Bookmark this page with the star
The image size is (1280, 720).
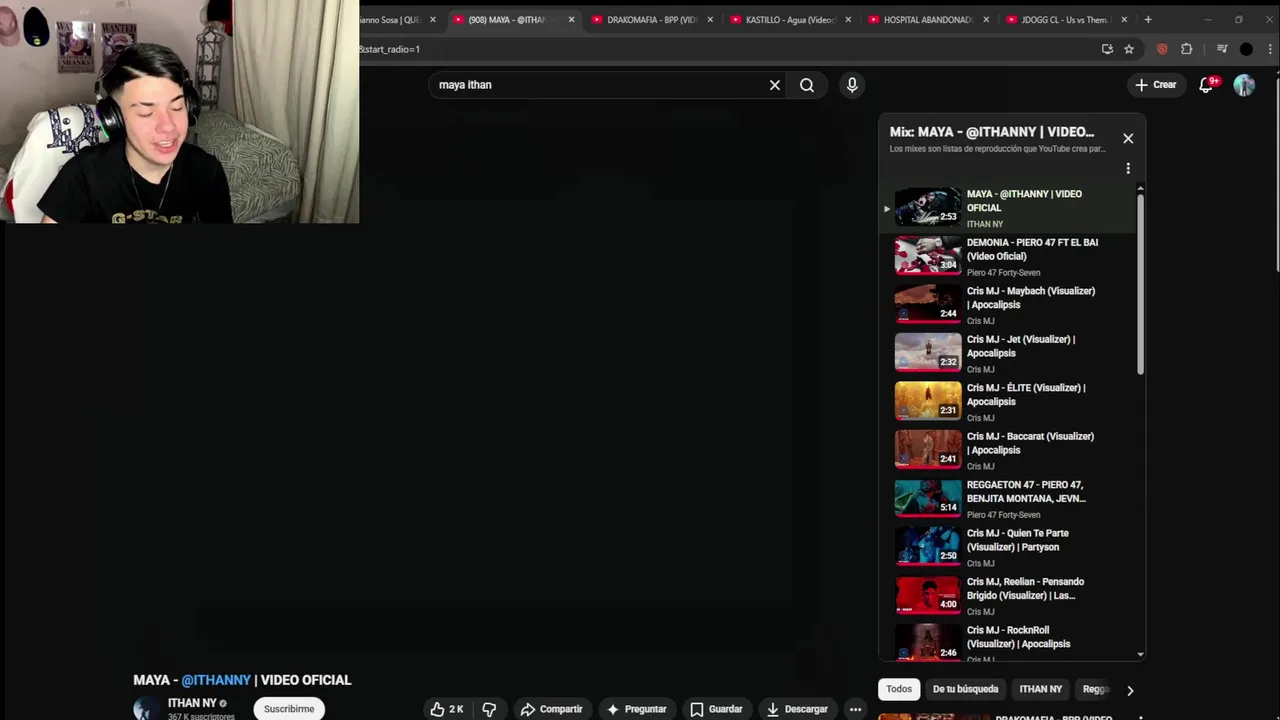tap(1129, 49)
